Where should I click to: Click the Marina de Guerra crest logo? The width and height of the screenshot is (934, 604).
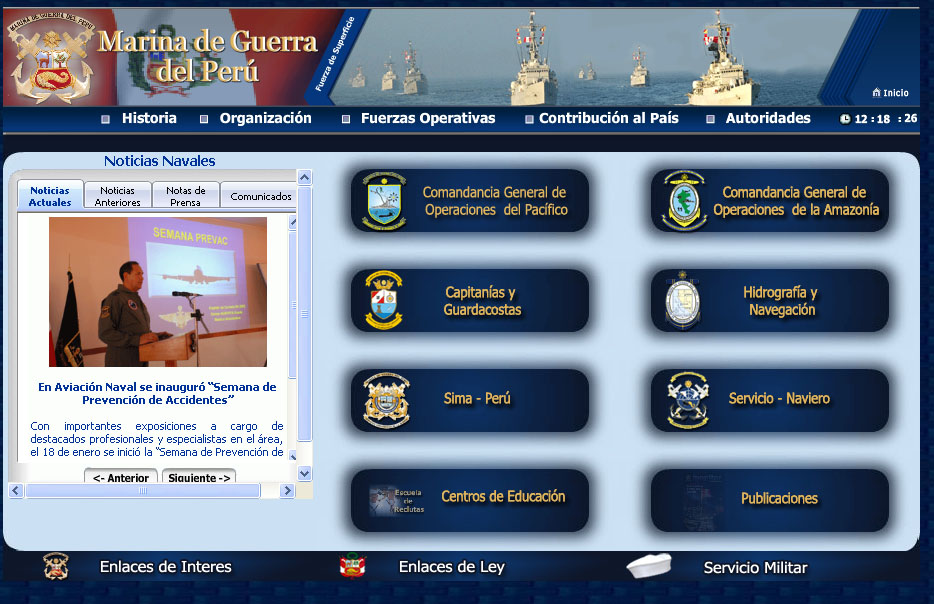pyautogui.click(x=52, y=60)
